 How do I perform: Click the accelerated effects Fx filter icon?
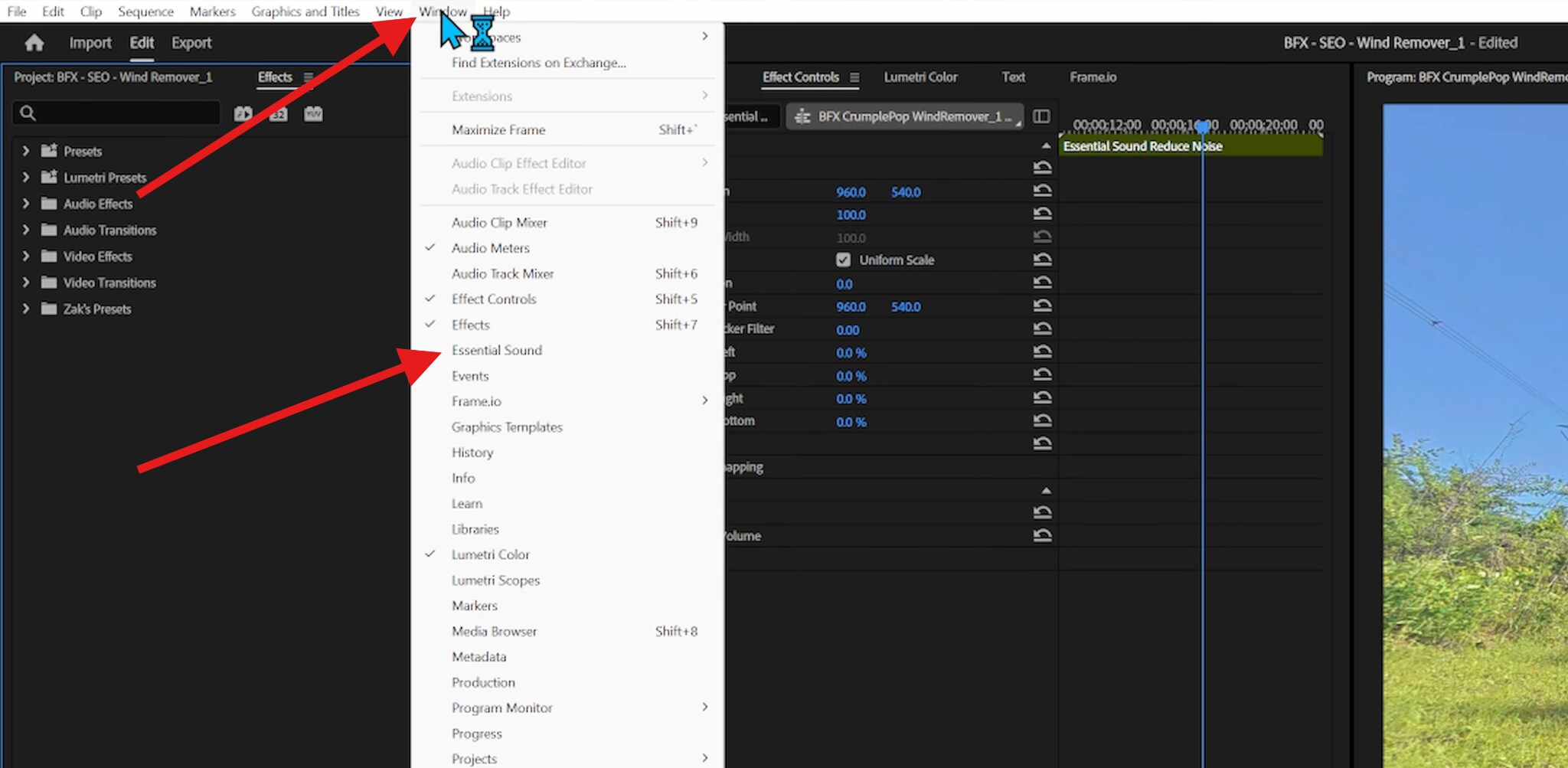click(x=243, y=113)
